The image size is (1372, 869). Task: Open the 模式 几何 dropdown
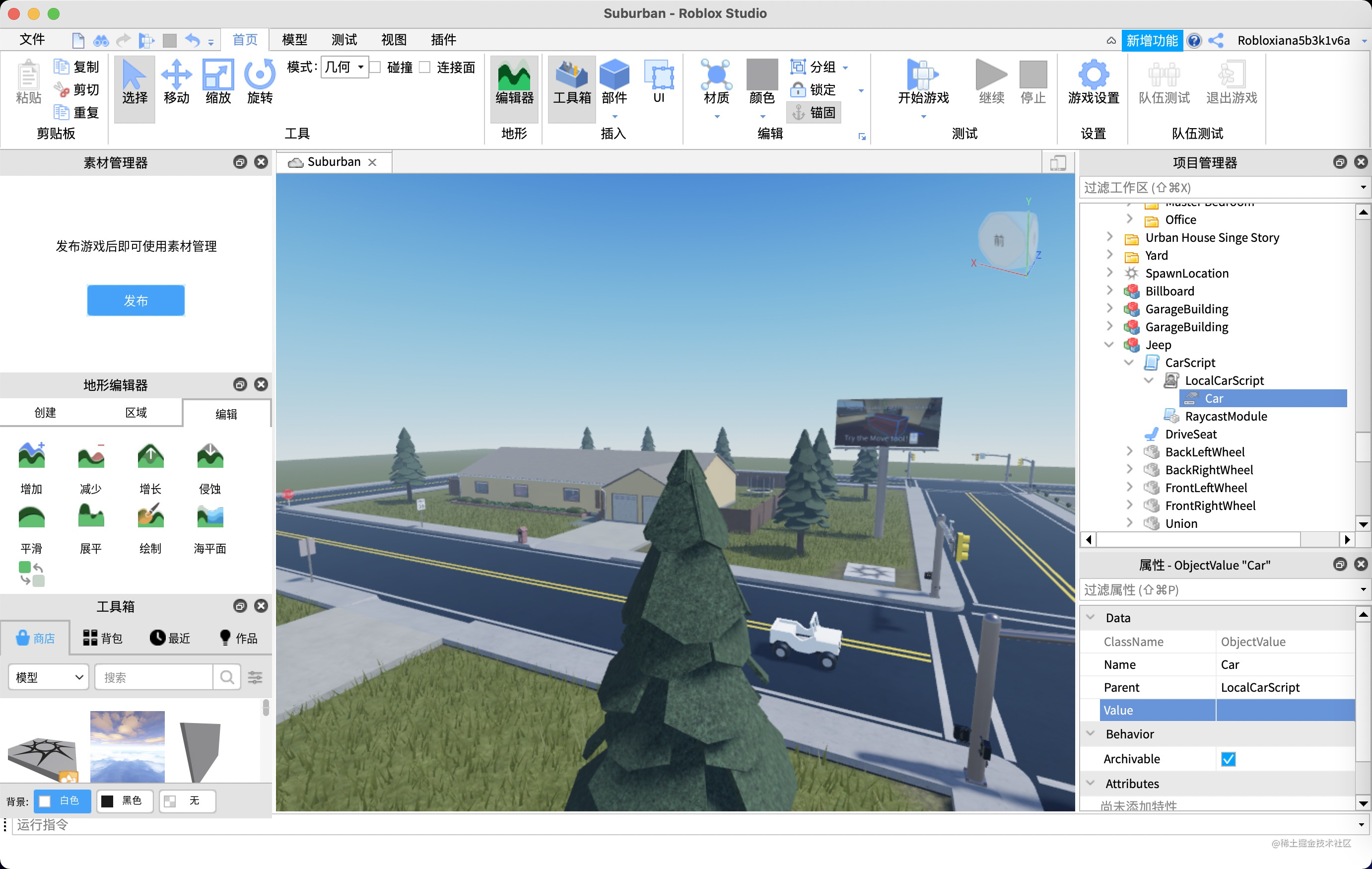[344, 67]
